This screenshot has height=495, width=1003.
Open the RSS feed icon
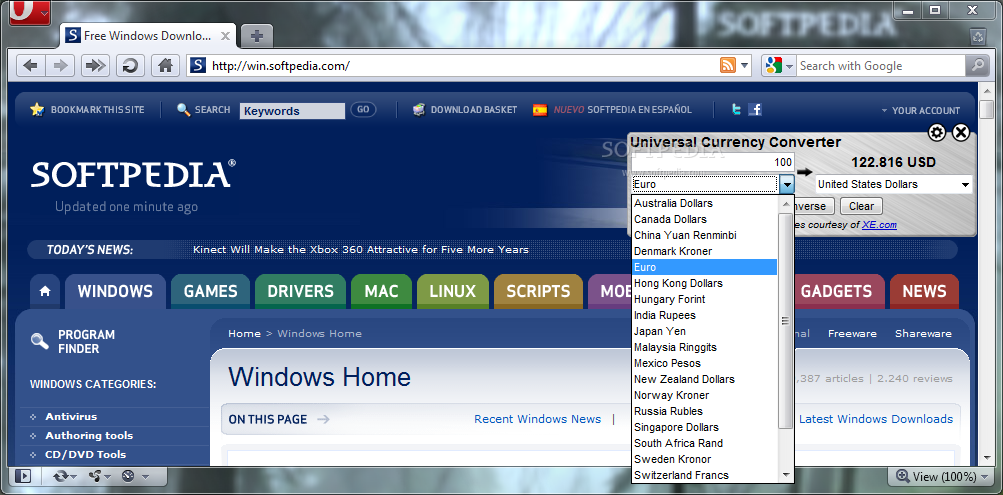click(x=728, y=65)
